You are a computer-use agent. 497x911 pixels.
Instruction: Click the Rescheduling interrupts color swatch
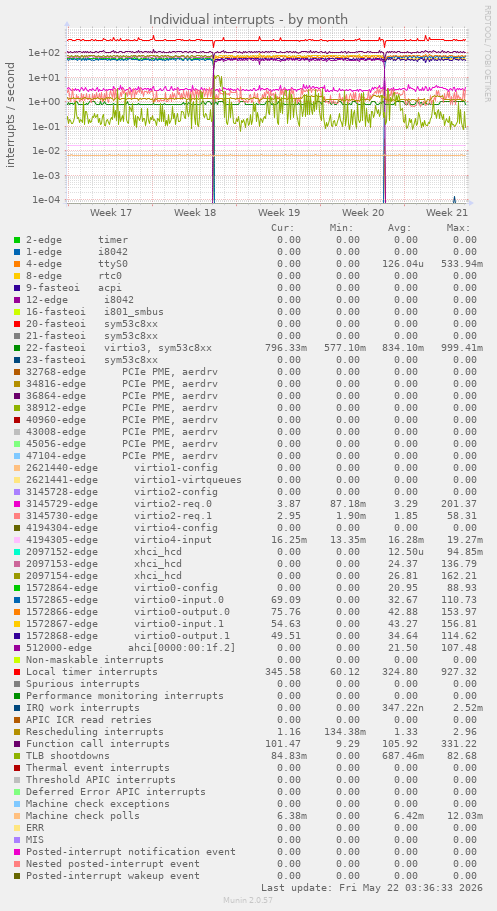coord(17,732)
